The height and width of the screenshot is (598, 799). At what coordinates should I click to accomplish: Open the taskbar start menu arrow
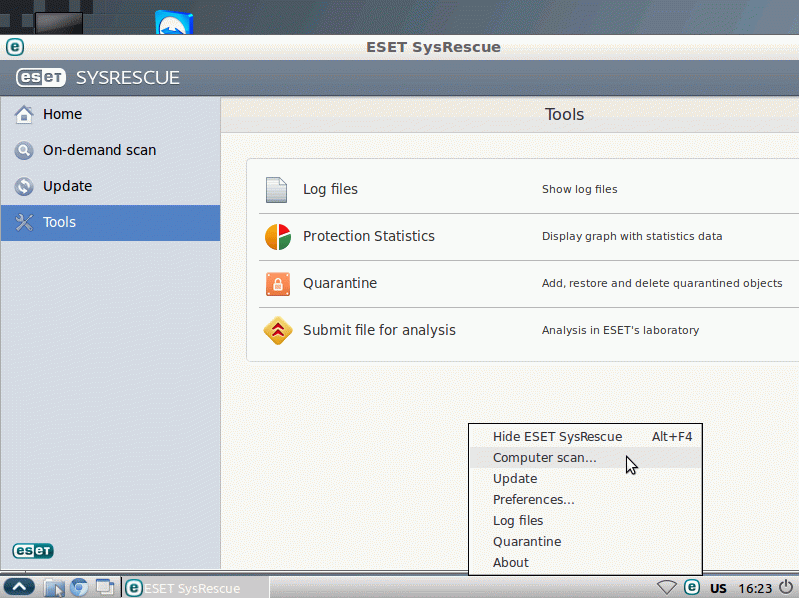(x=19, y=587)
